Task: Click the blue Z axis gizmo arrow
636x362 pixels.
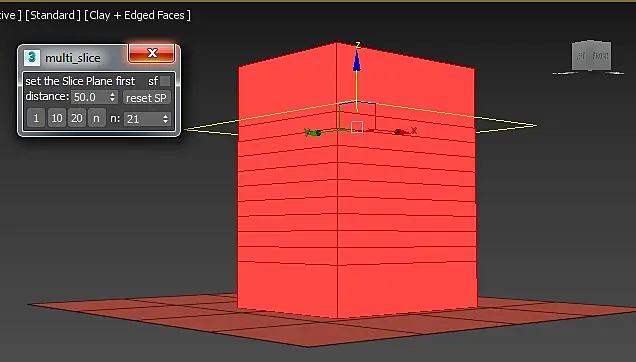Action: (x=357, y=62)
